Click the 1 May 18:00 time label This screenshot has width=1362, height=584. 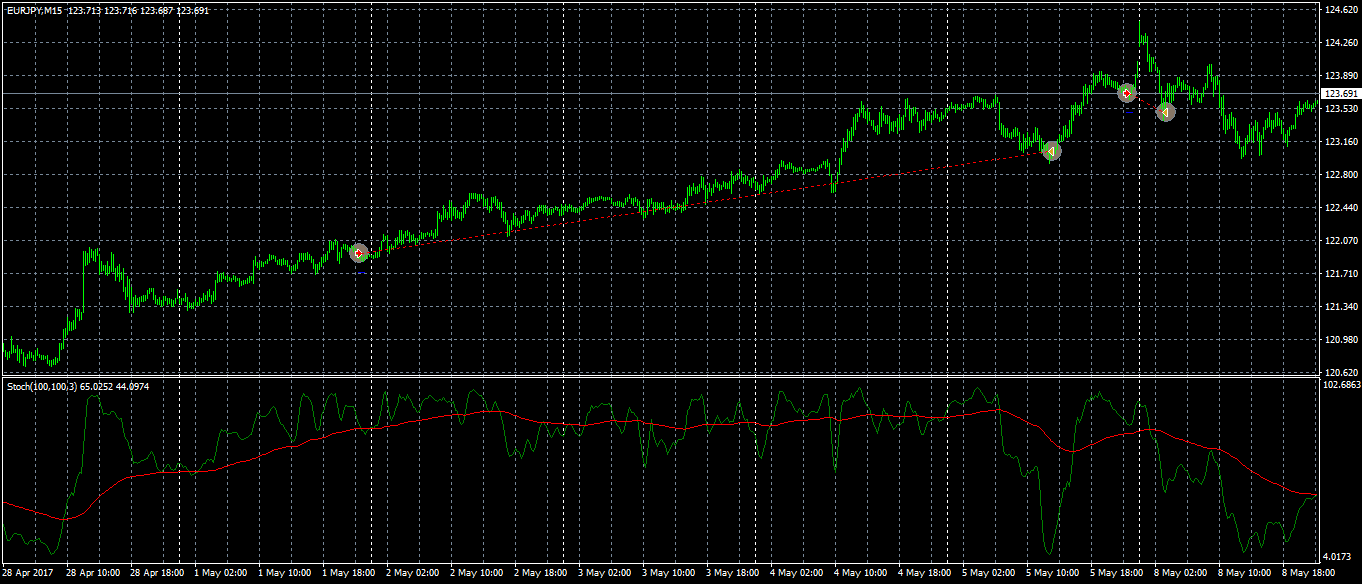349,574
